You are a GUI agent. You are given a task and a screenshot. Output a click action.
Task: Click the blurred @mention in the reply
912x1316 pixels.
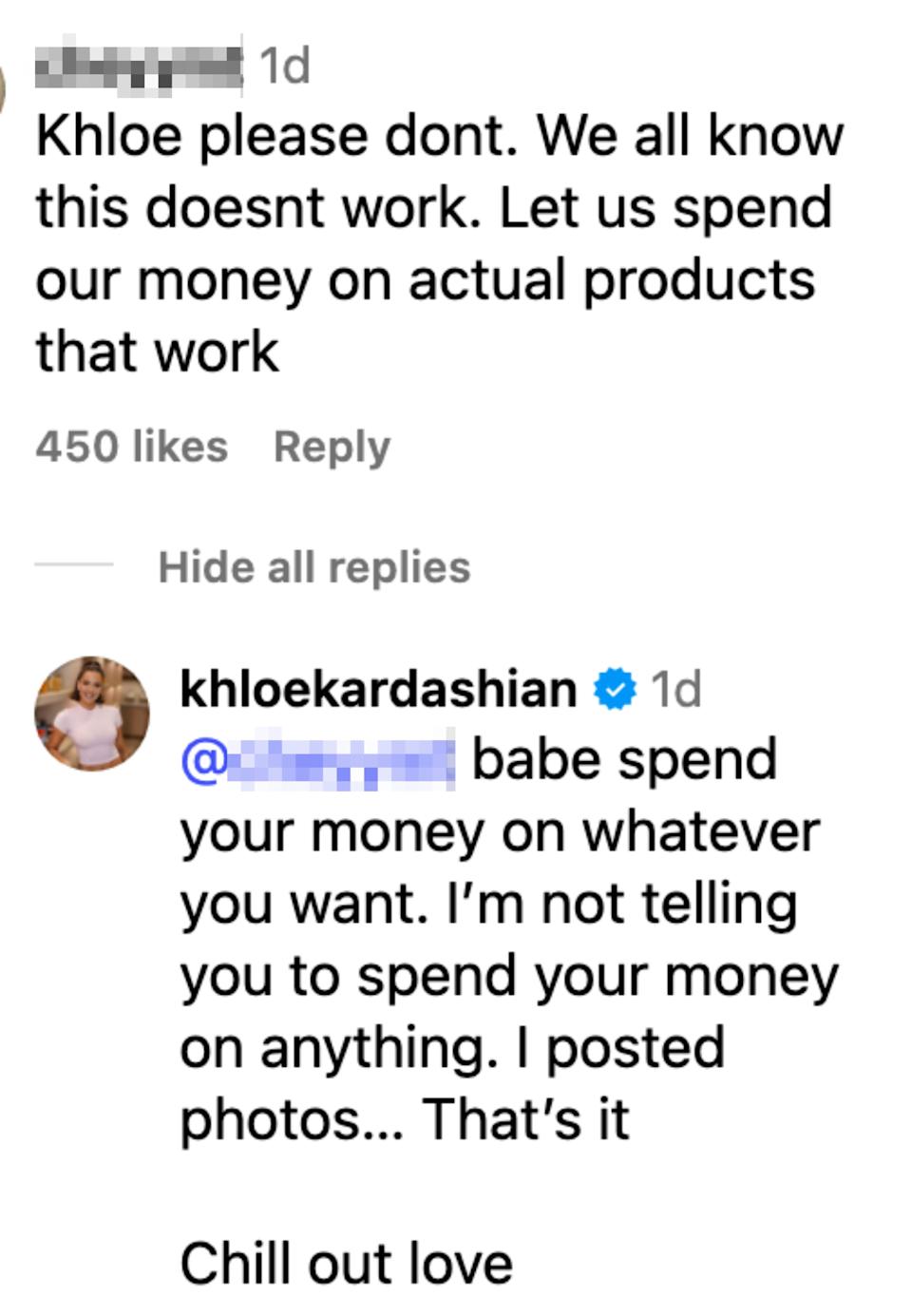[x=318, y=761]
